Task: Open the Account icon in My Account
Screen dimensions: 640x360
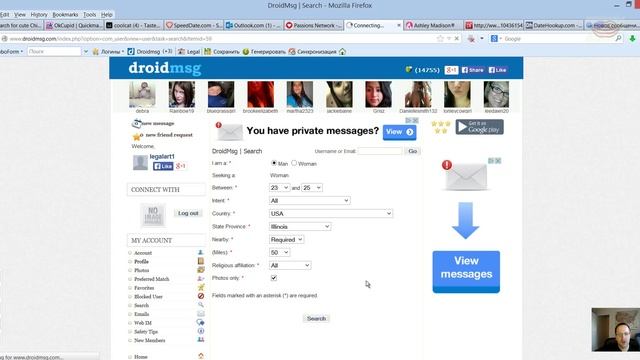Action: point(200,253)
